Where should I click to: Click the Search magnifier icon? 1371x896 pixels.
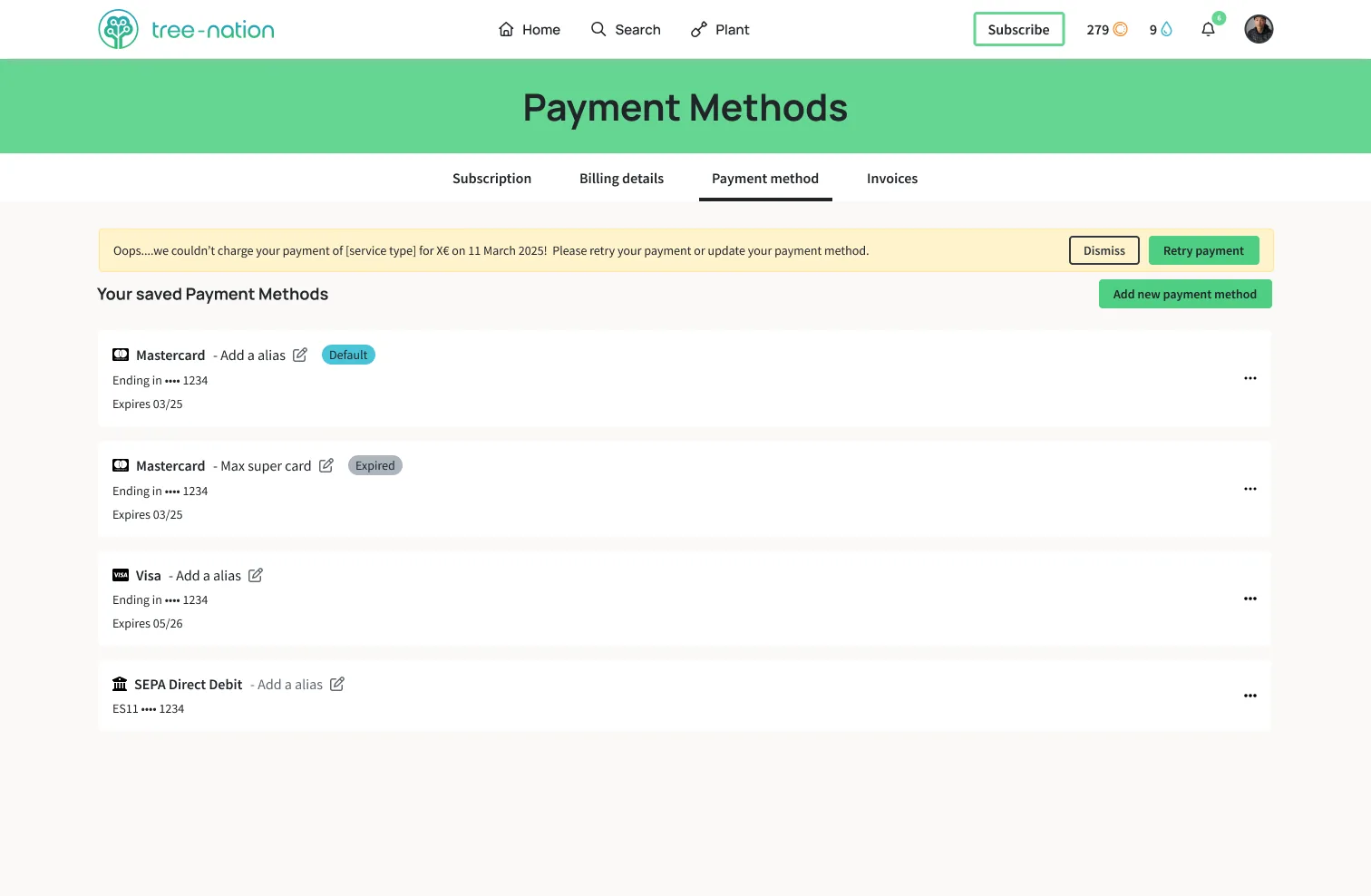(x=598, y=29)
